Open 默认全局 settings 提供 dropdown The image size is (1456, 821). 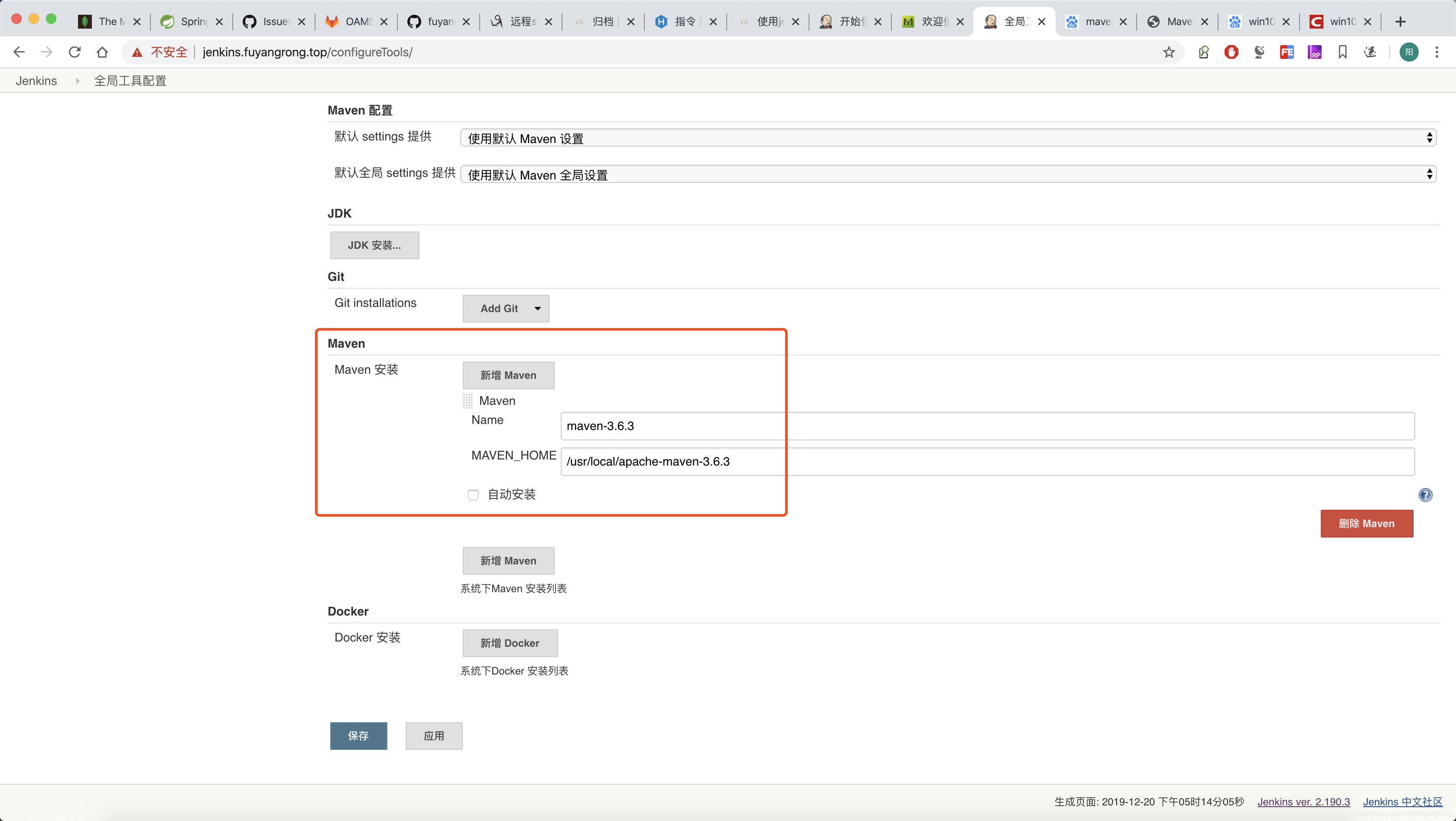pyautogui.click(x=948, y=173)
